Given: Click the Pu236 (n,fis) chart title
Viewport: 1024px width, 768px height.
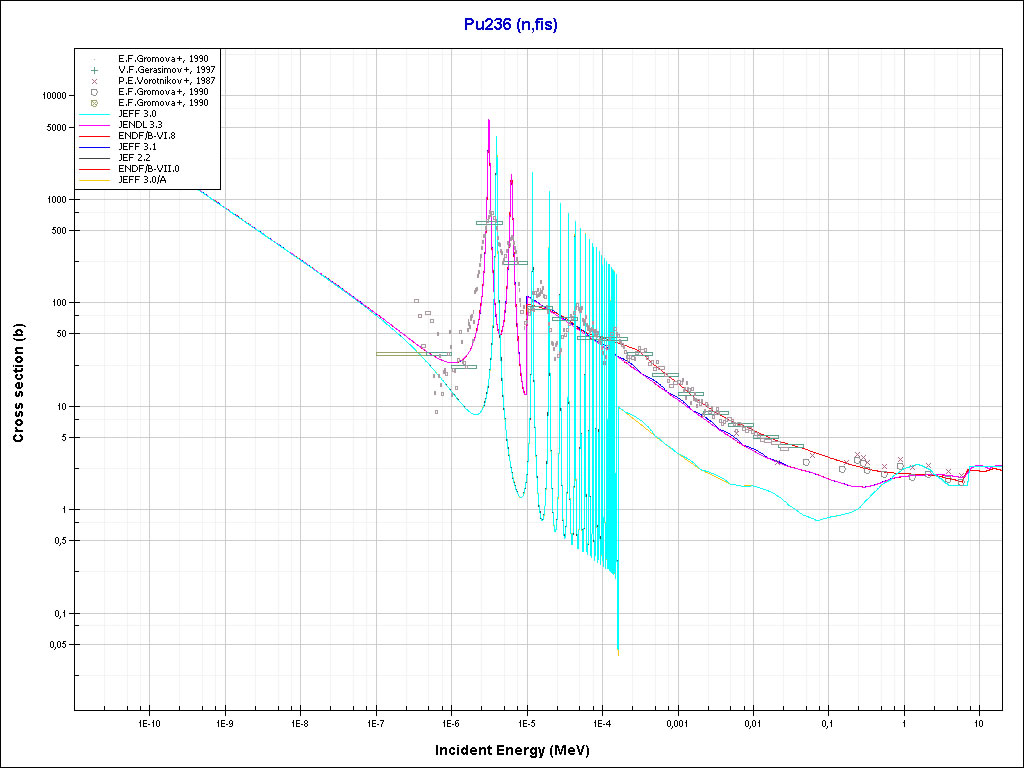Looking at the screenshot, I should point(511,25).
